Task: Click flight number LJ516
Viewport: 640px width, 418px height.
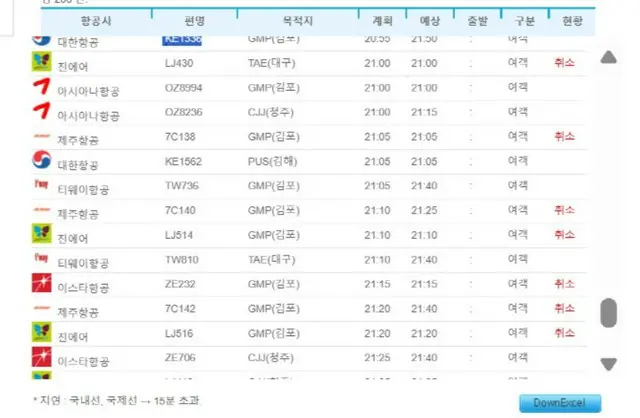Action: click(x=179, y=334)
